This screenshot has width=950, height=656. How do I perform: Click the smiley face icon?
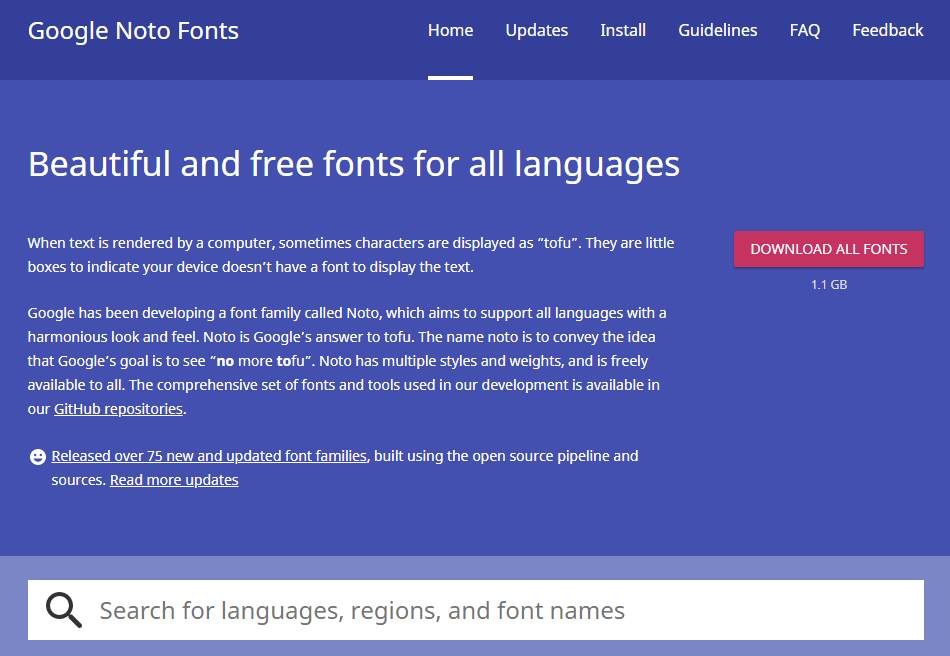click(x=38, y=457)
